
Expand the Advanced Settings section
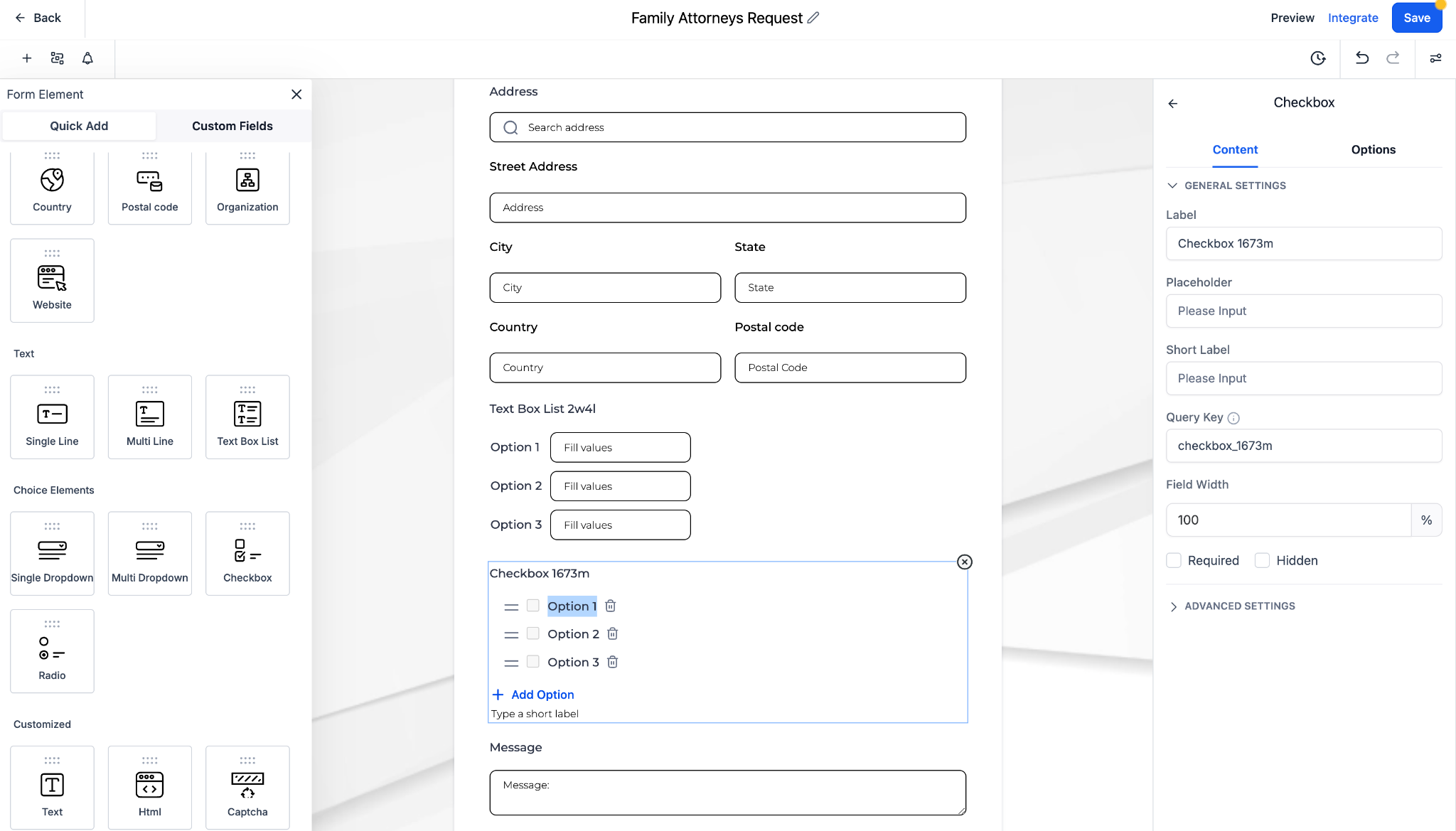click(x=1174, y=606)
